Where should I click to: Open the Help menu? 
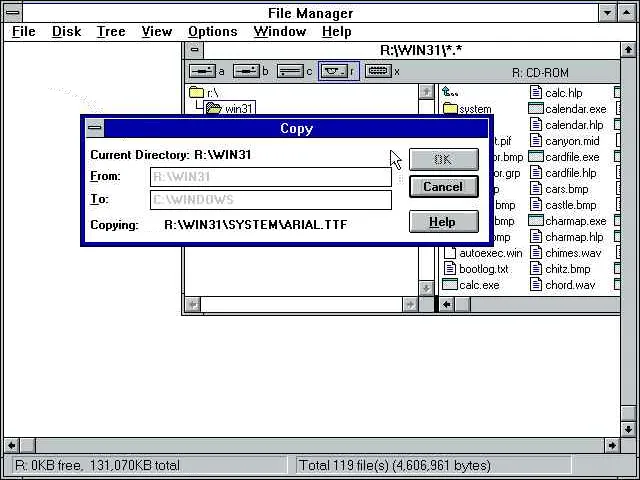[x=336, y=31]
